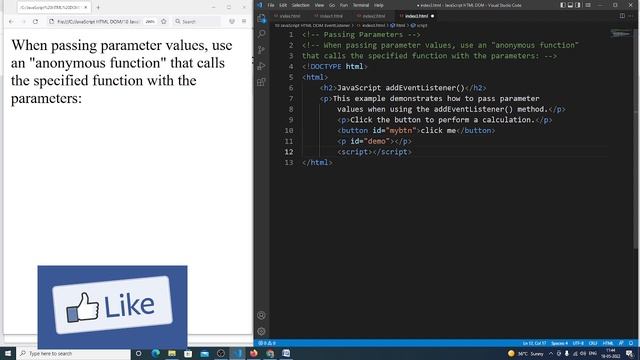Click the CRLF end-of-line indicator
The image size is (640, 360).
pyautogui.click(x=593, y=343)
